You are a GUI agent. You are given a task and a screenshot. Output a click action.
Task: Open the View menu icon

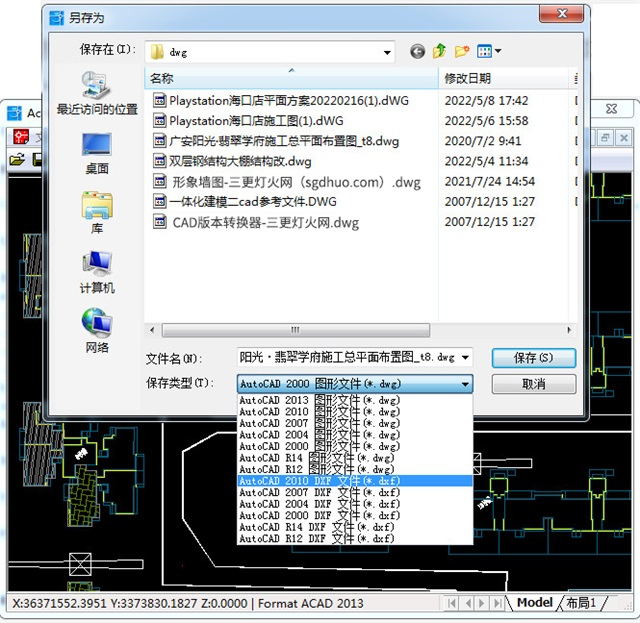489,51
